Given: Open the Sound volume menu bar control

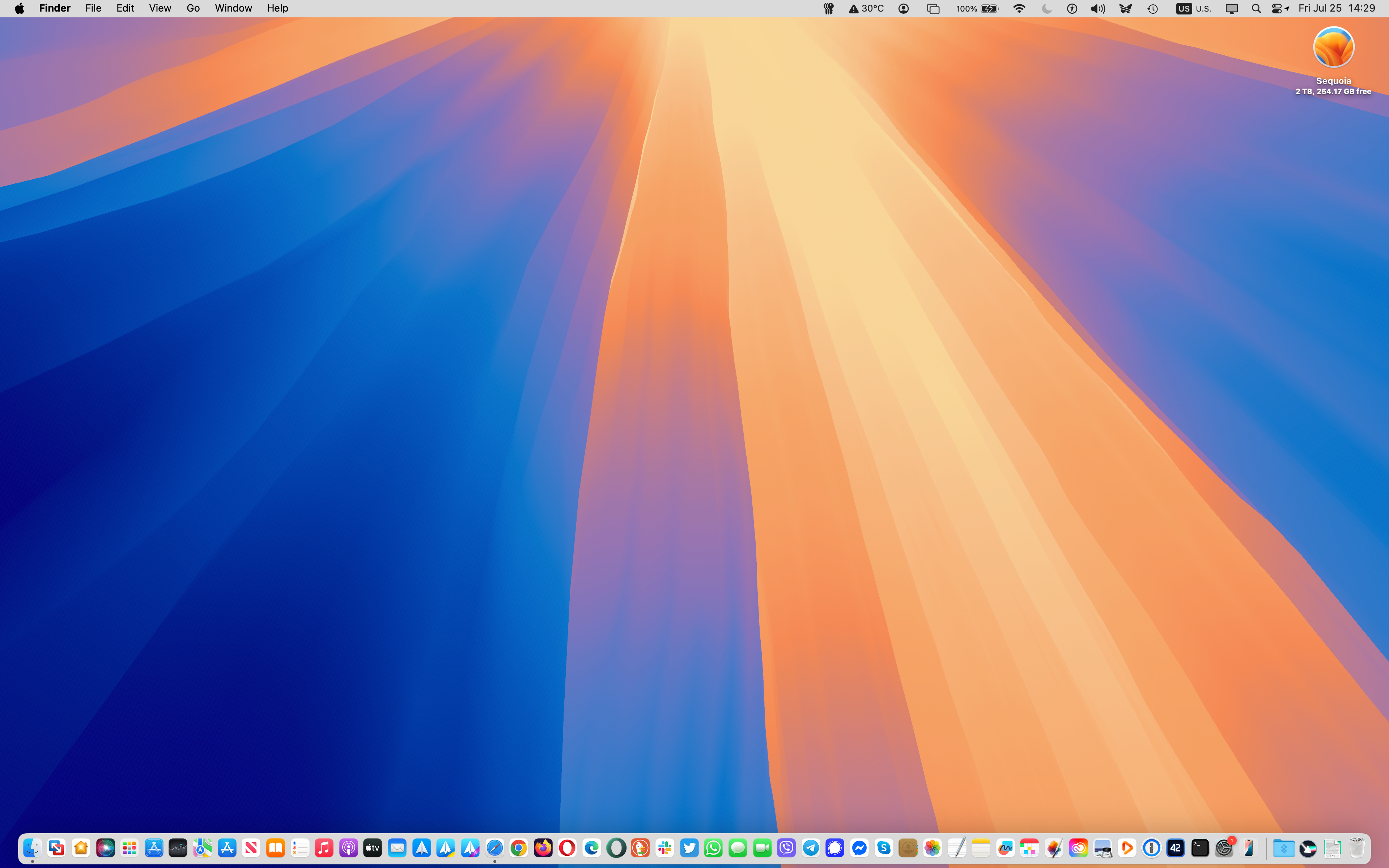Looking at the screenshot, I should point(1098,9).
